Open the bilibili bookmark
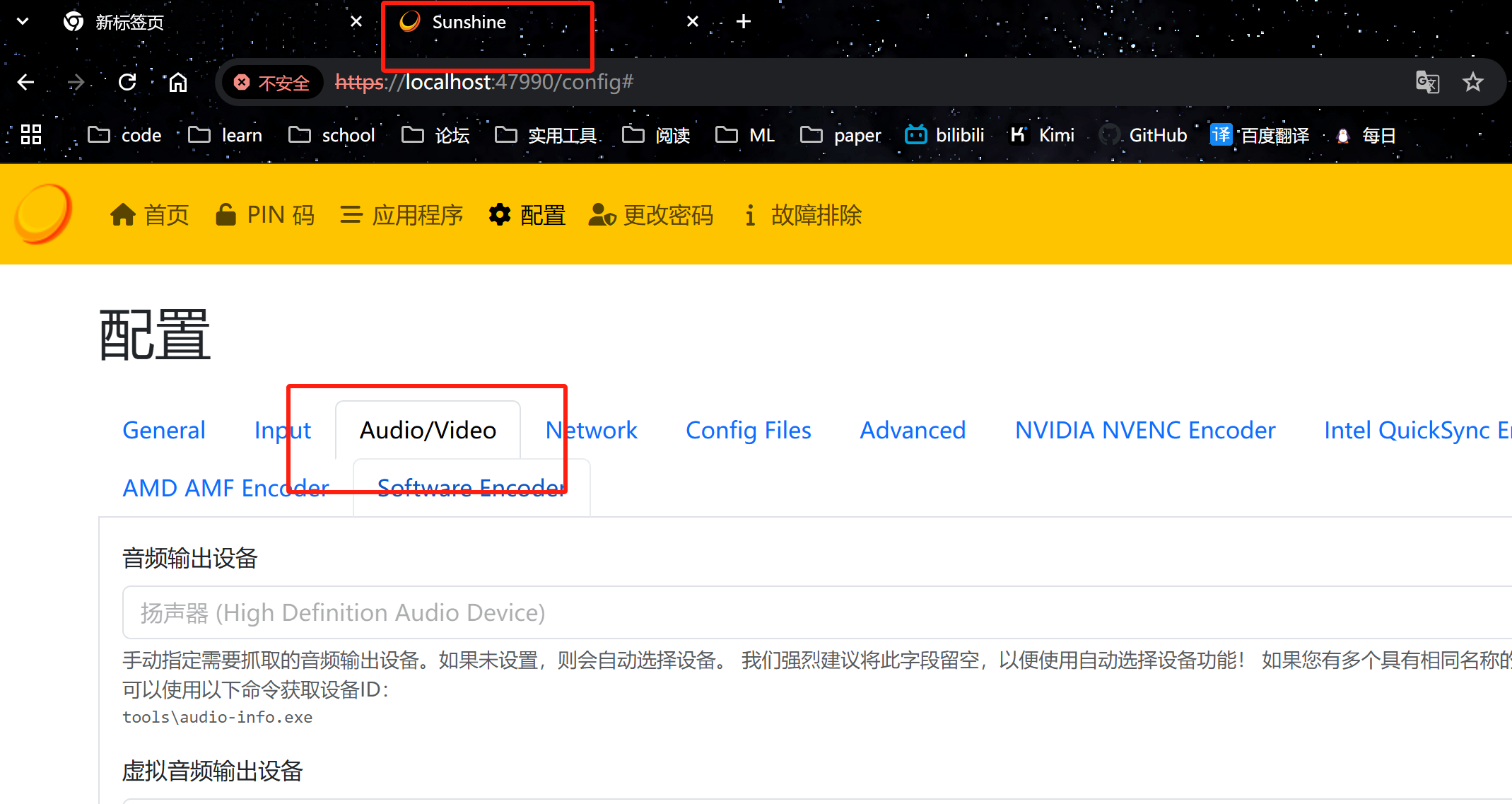The image size is (1512, 804). pos(944,134)
